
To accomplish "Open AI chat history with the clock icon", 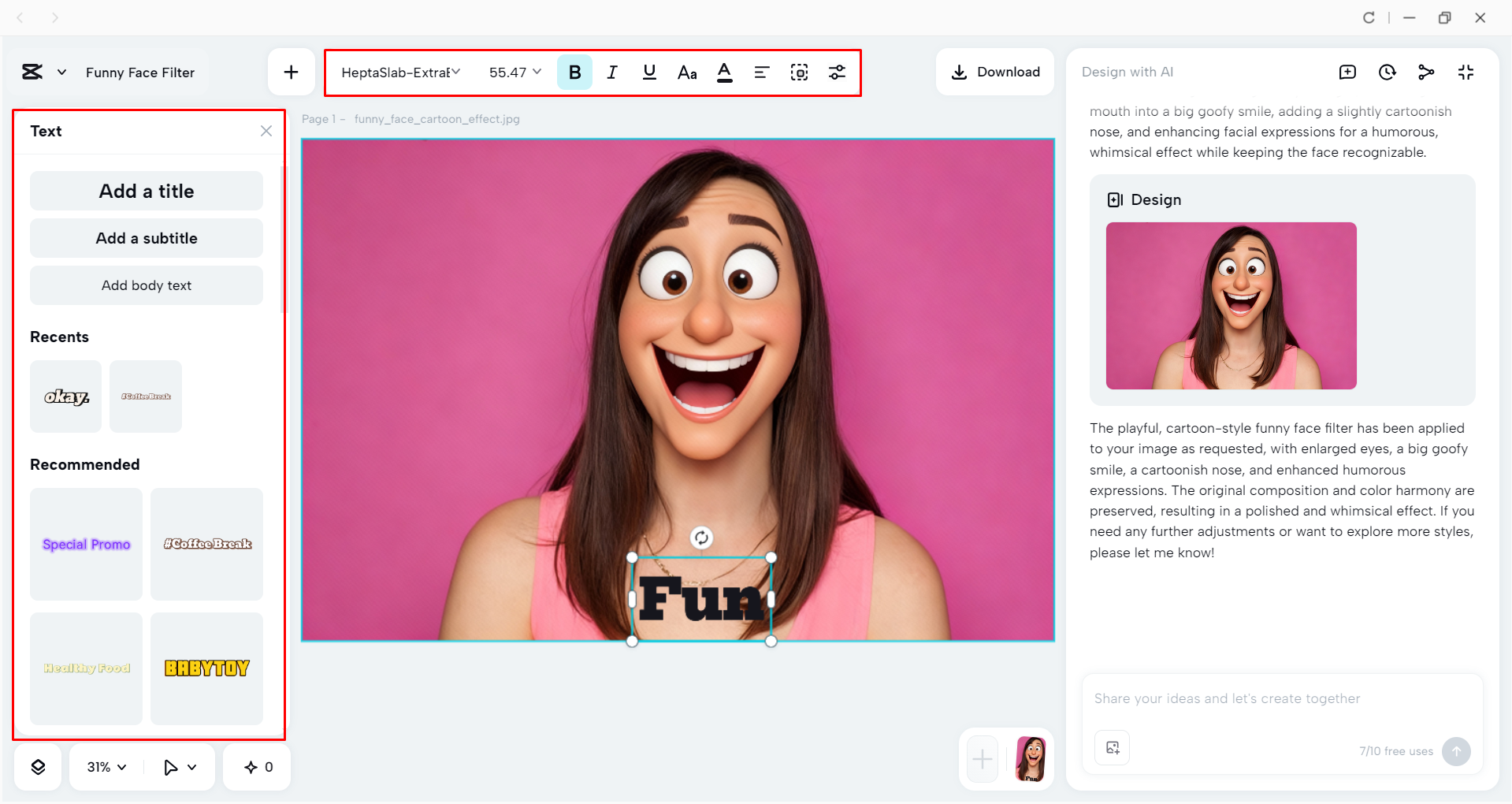I will coord(1387,72).
